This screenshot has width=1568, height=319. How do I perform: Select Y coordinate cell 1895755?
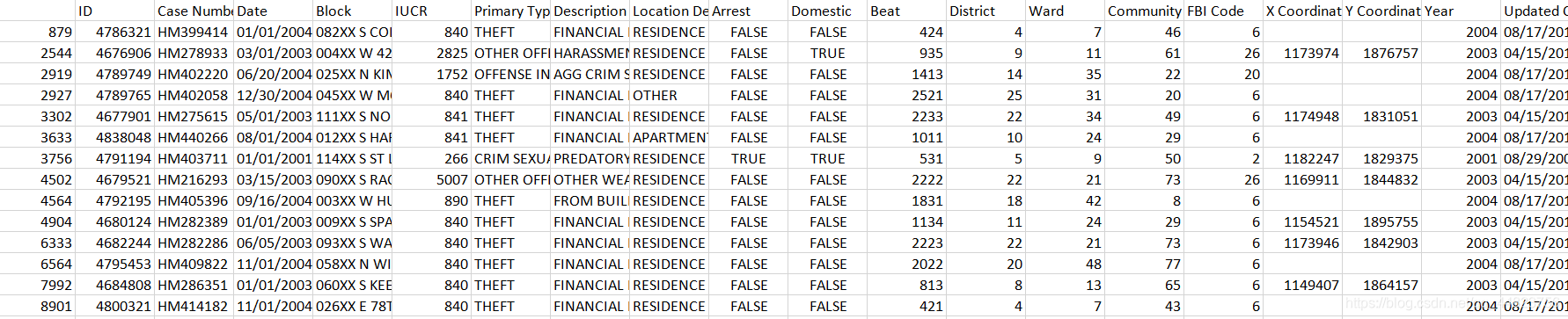click(x=1382, y=221)
